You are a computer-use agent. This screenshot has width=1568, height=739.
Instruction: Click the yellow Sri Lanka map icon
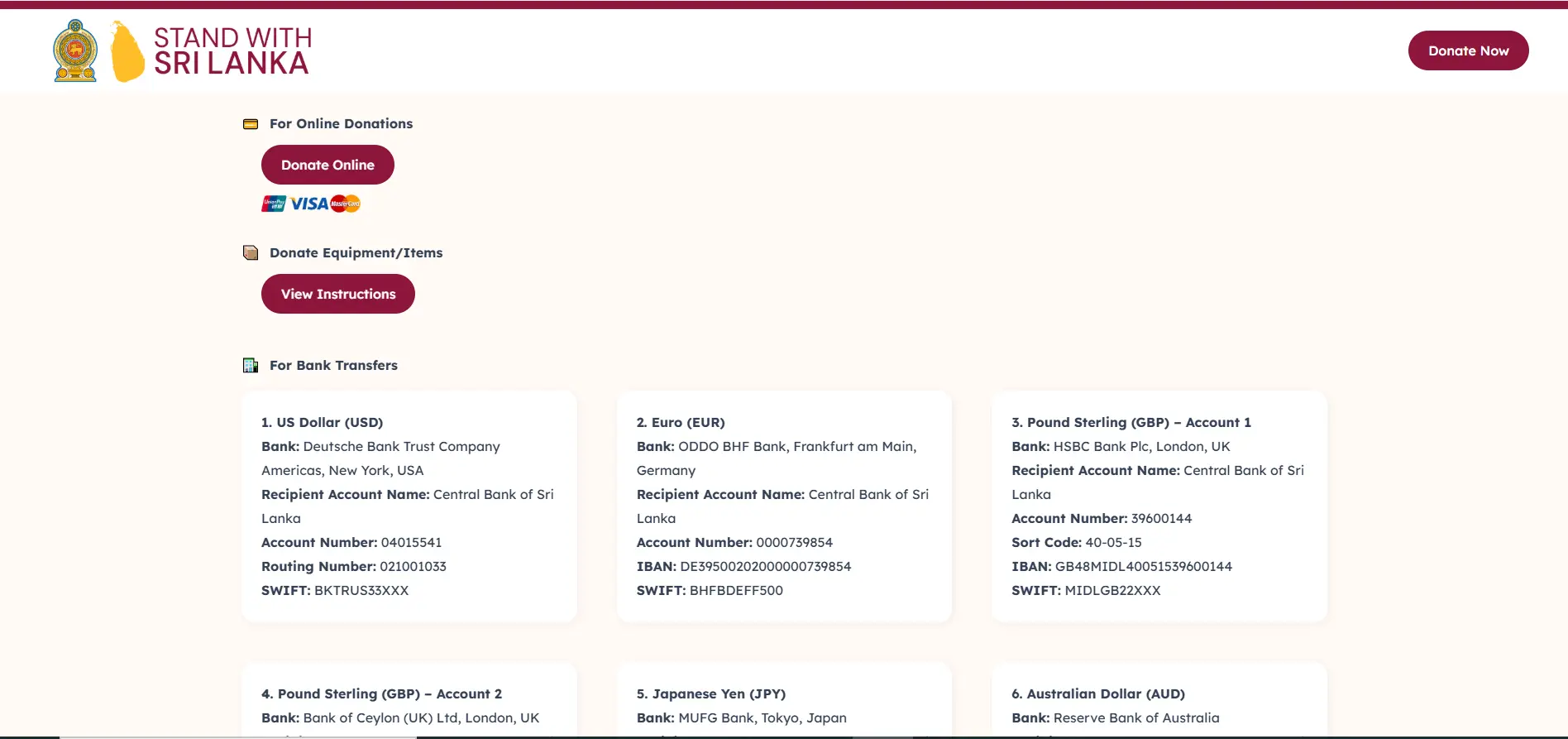pos(127,52)
